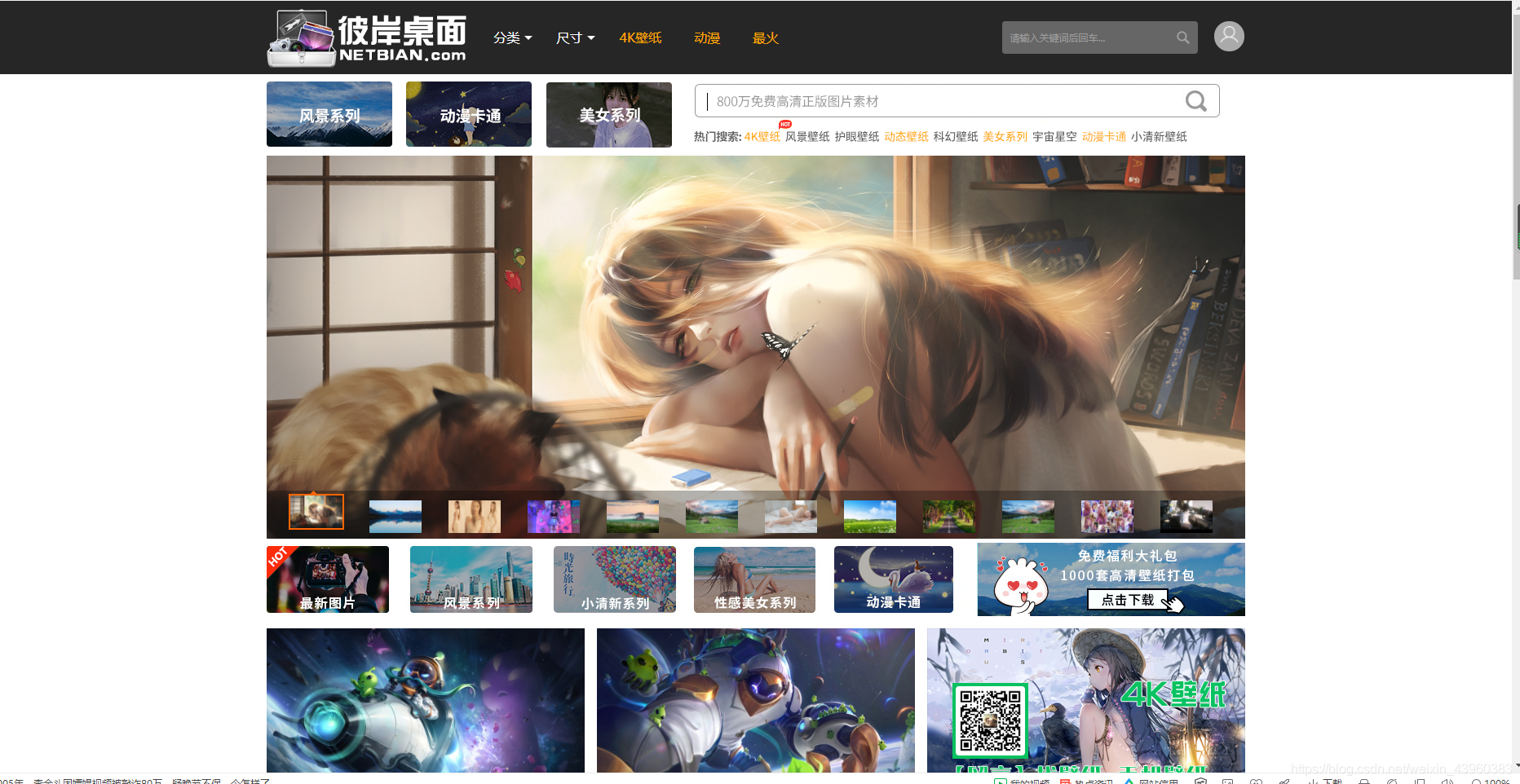Open the 4K壁纸 anime girl ad image
The height and width of the screenshot is (784, 1520).
(x=1086, y=700)
